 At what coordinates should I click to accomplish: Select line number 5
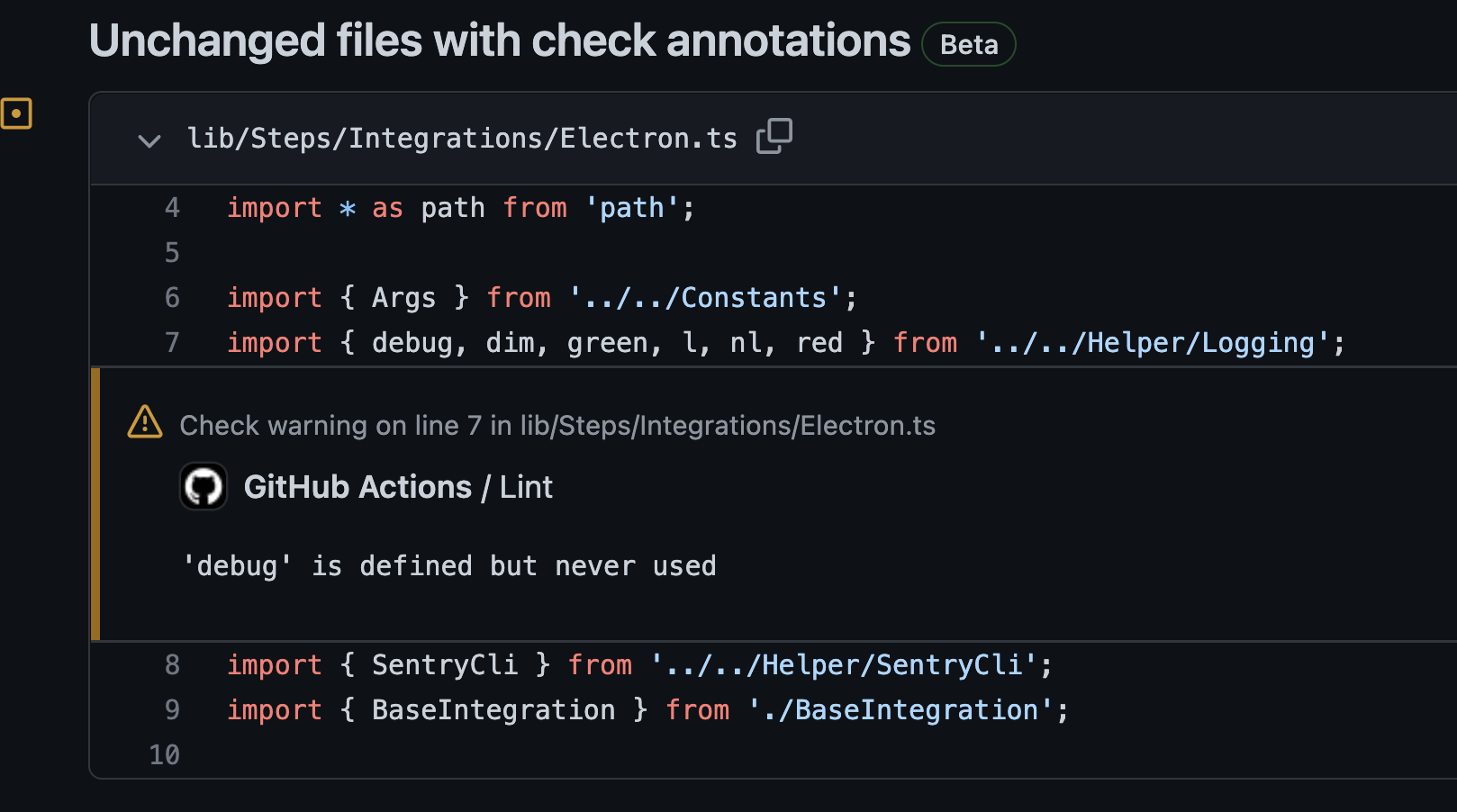(x=172, y=253)
